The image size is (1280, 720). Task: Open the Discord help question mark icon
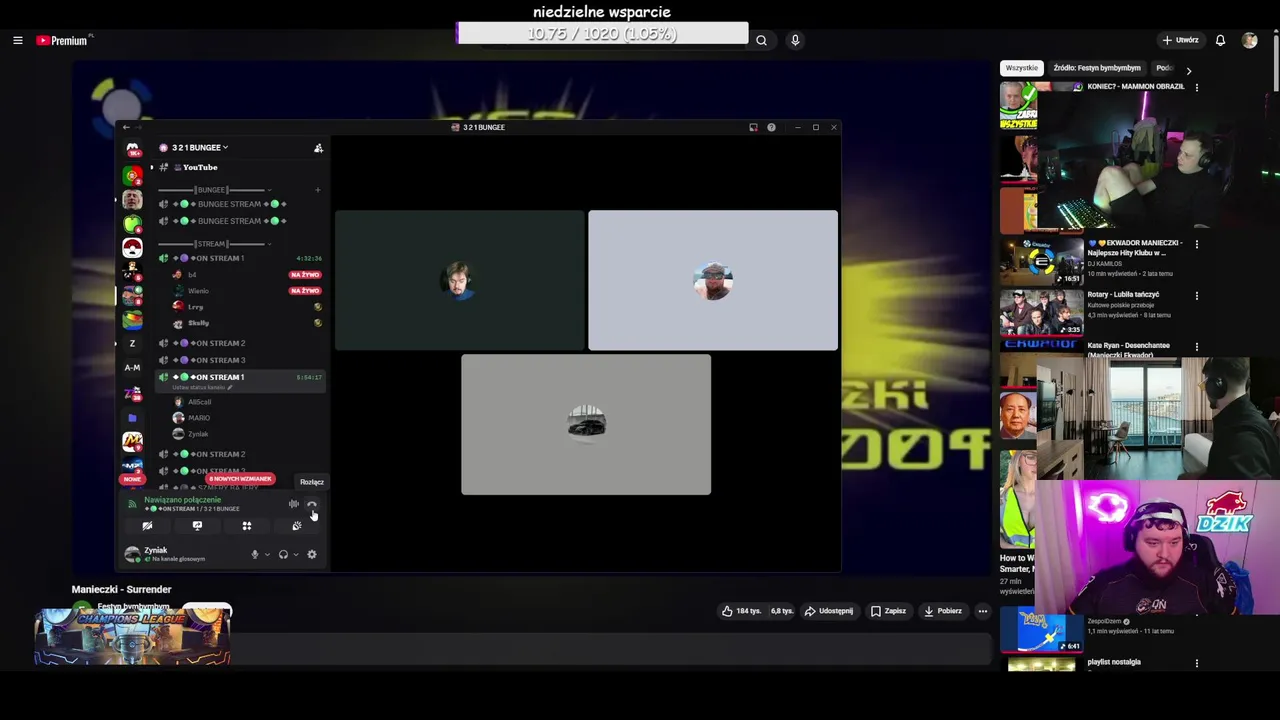pyautogui.click(x=771, y=127)
